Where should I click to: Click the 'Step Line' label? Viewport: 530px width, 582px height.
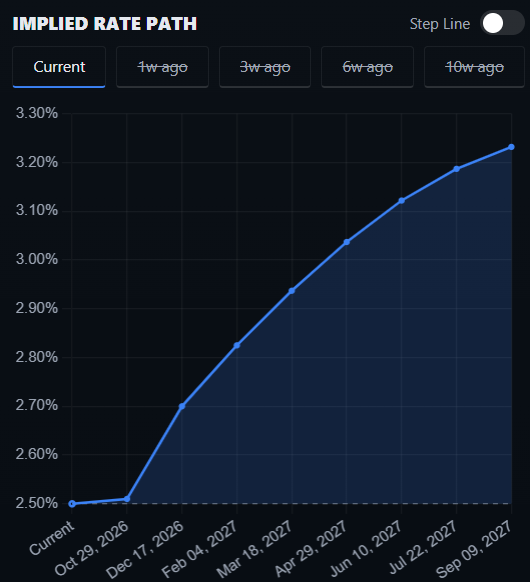click(440, 24)
